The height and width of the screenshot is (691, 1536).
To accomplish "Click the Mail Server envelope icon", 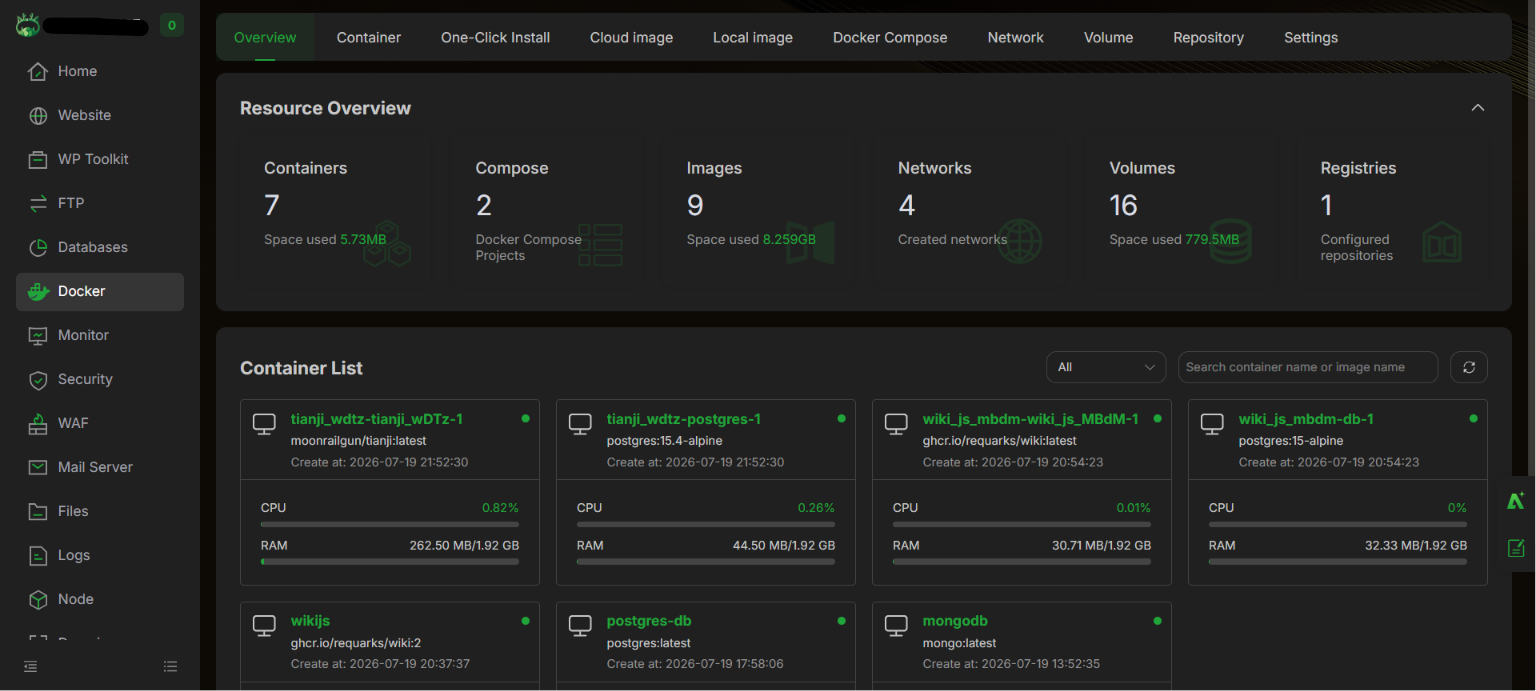I will (38, 467).
